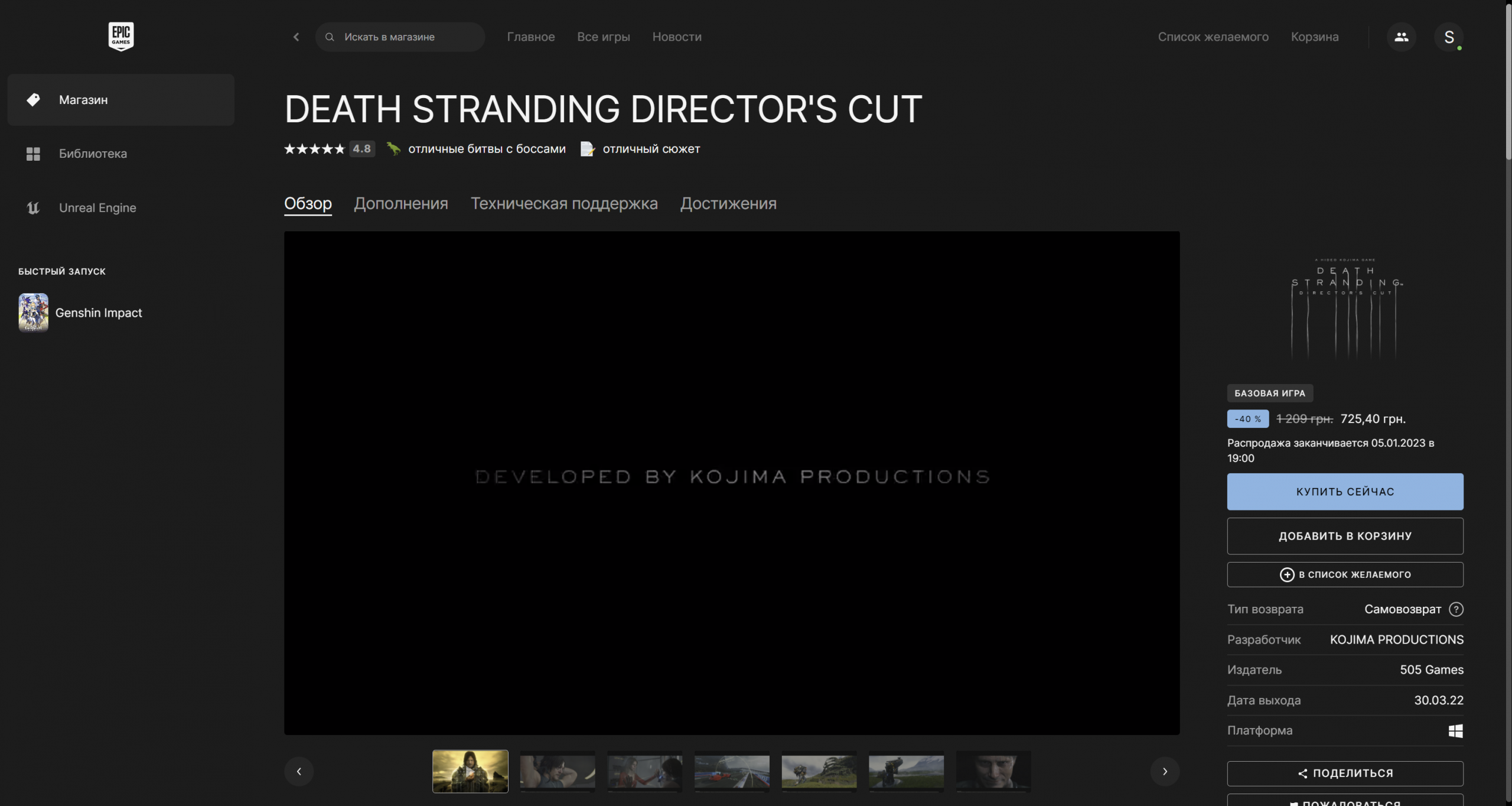Viewport: 1512px width, 806px height.
Task: Click the 725,40 грн. price
Action: tap(1373, 419)
